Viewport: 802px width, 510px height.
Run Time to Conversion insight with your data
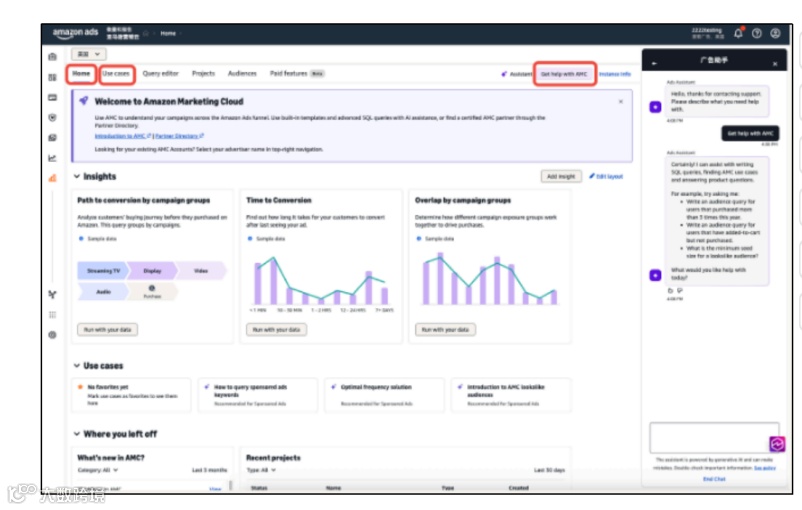[276, 330]
